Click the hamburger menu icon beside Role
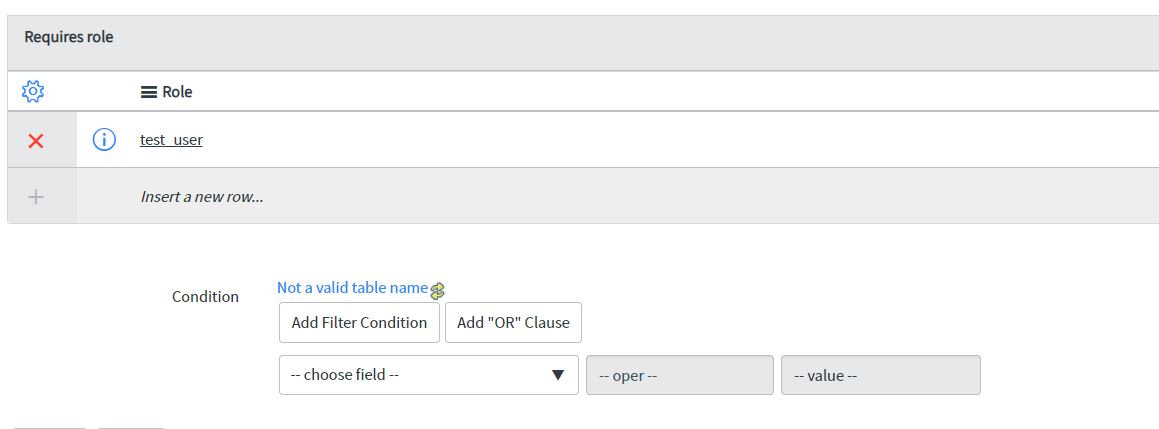The height and width of the screenshot is (429, 1159). pyautogui.click(x=149, y=92)
